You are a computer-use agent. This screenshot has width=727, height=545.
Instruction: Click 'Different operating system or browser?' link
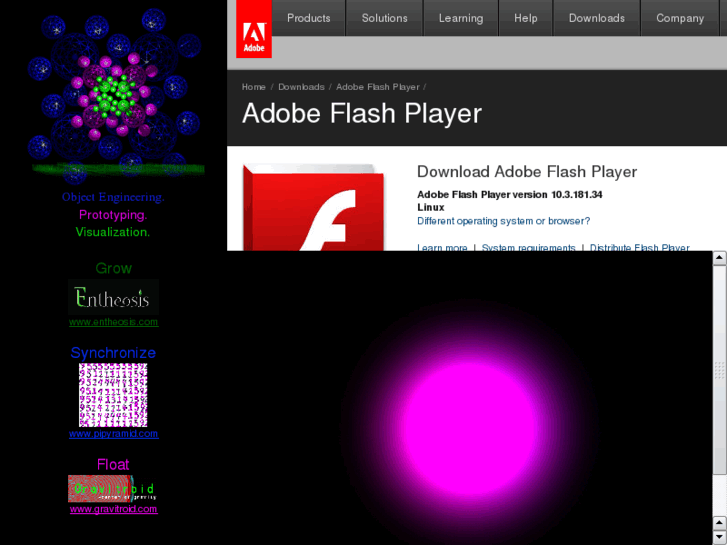pos(504,221)
